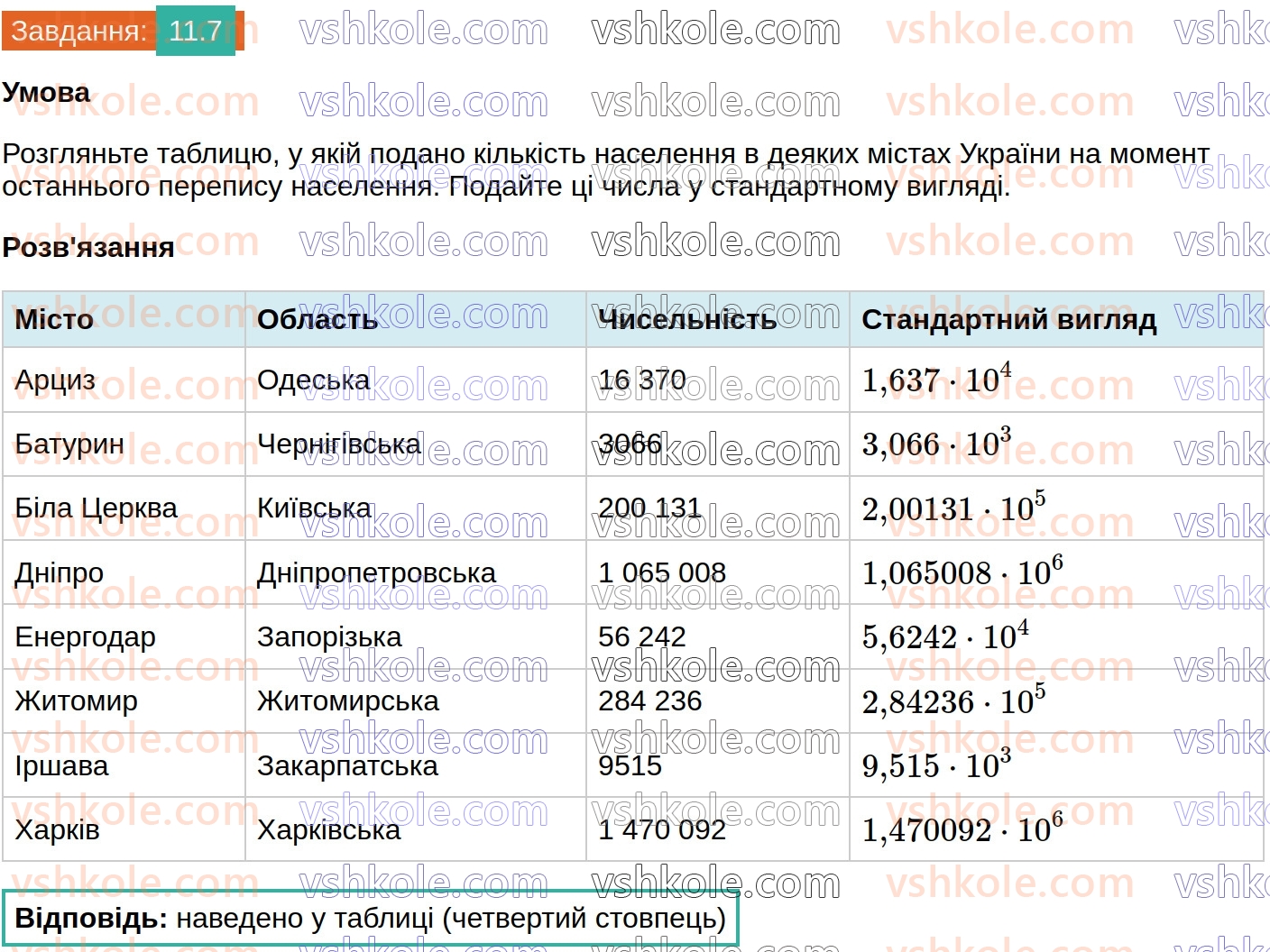Select the population value '1 065 008'
This screenshot has height=952, width=1270.
662,572
